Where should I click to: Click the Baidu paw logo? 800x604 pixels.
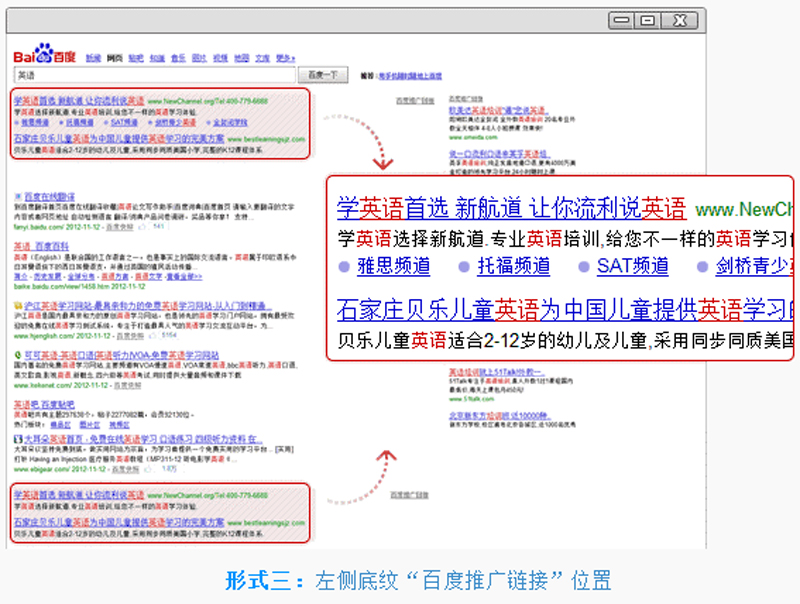tap(44, 53)
